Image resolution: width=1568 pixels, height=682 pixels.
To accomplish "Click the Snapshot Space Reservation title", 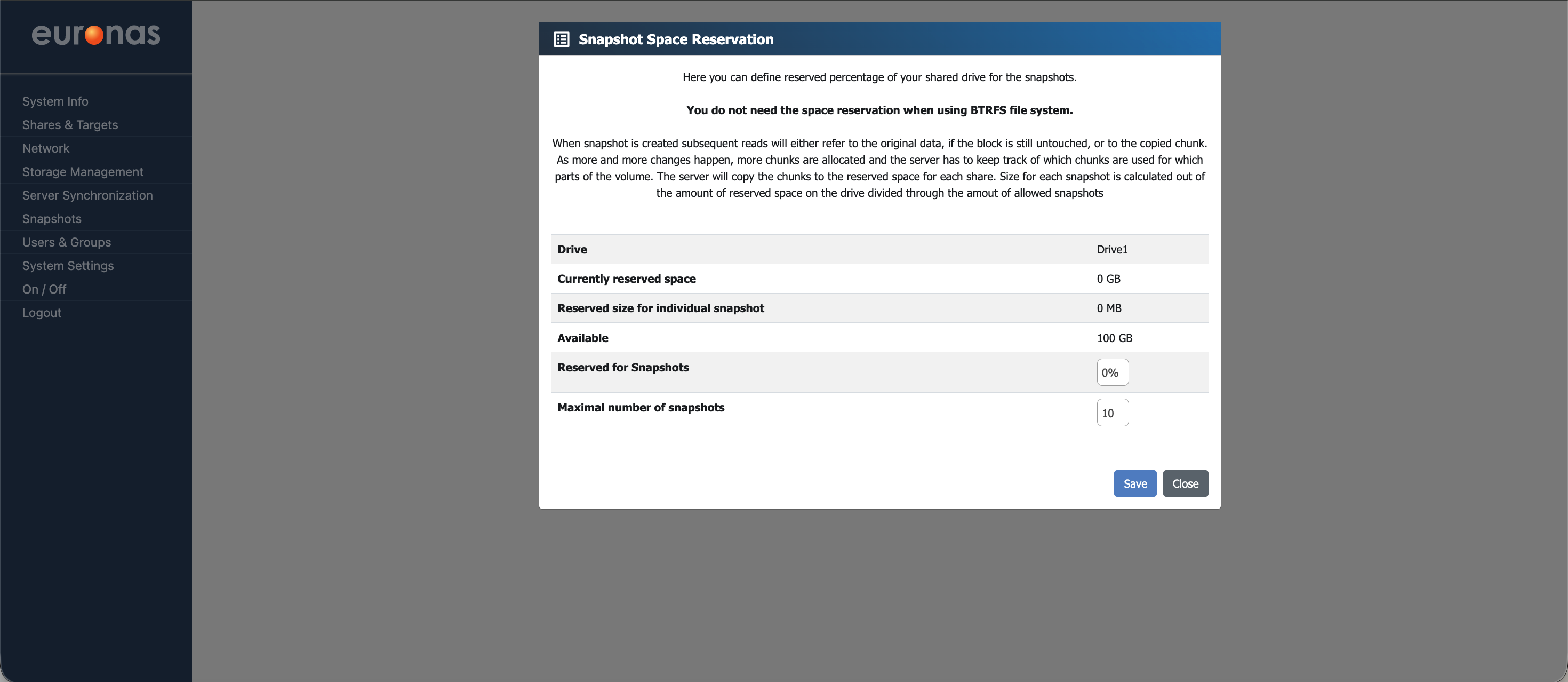I will pyautogui.click(x=676, y=39).
